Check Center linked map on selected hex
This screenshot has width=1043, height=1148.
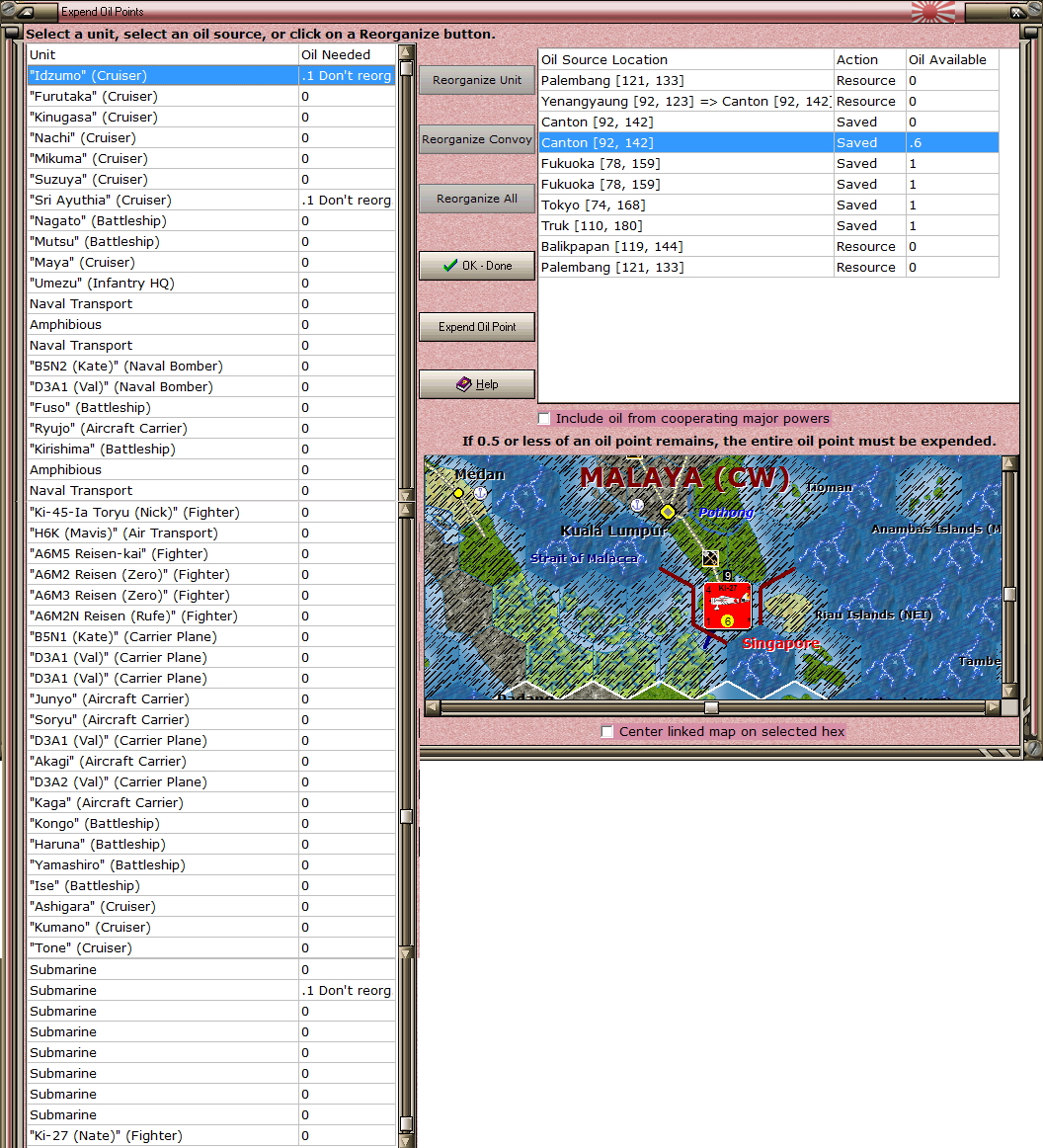[x=608, y=732]
